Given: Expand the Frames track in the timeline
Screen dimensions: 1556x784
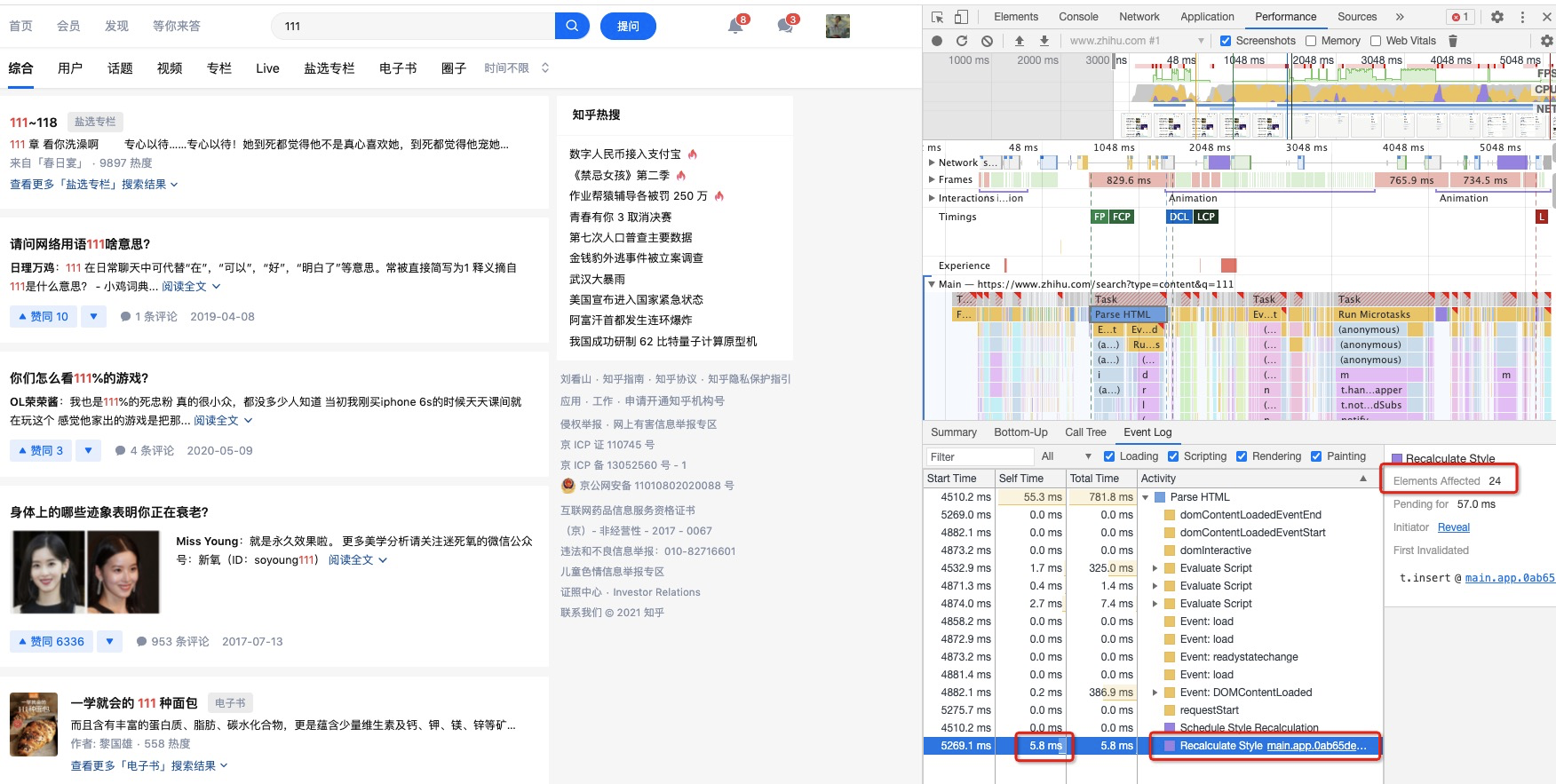Looking at the screenshot, I should 932,179.
